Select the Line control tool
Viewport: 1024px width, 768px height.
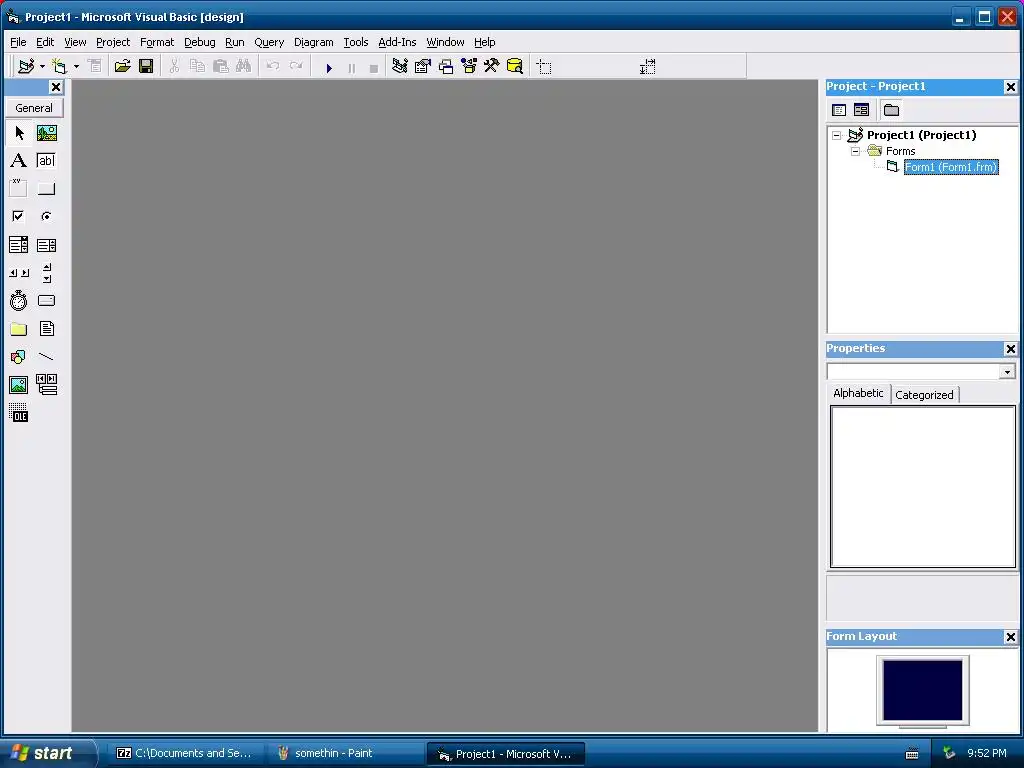pos(46,357)
